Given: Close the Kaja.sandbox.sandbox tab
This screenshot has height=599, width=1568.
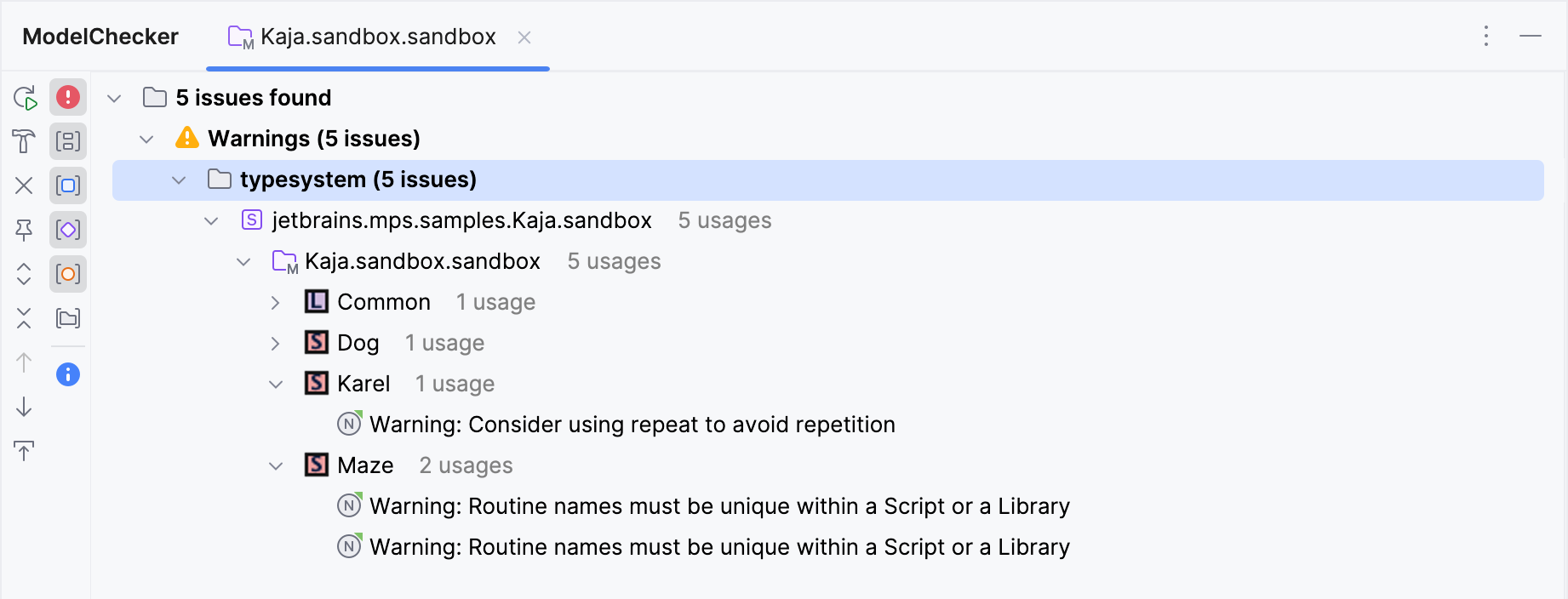Looking at the screenshot, I should coord(524,37).
